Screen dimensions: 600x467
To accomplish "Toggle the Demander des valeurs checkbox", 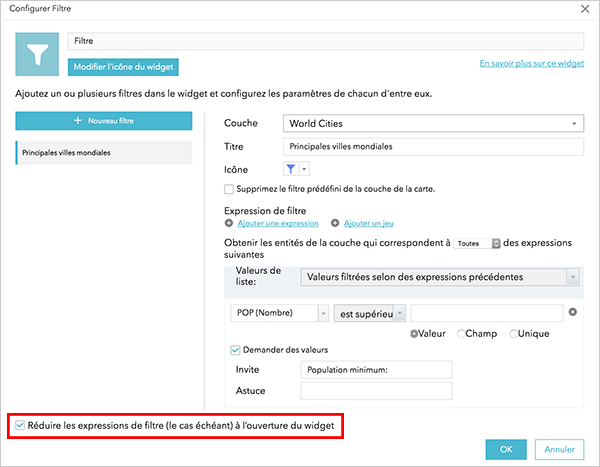I will [235, 350].
